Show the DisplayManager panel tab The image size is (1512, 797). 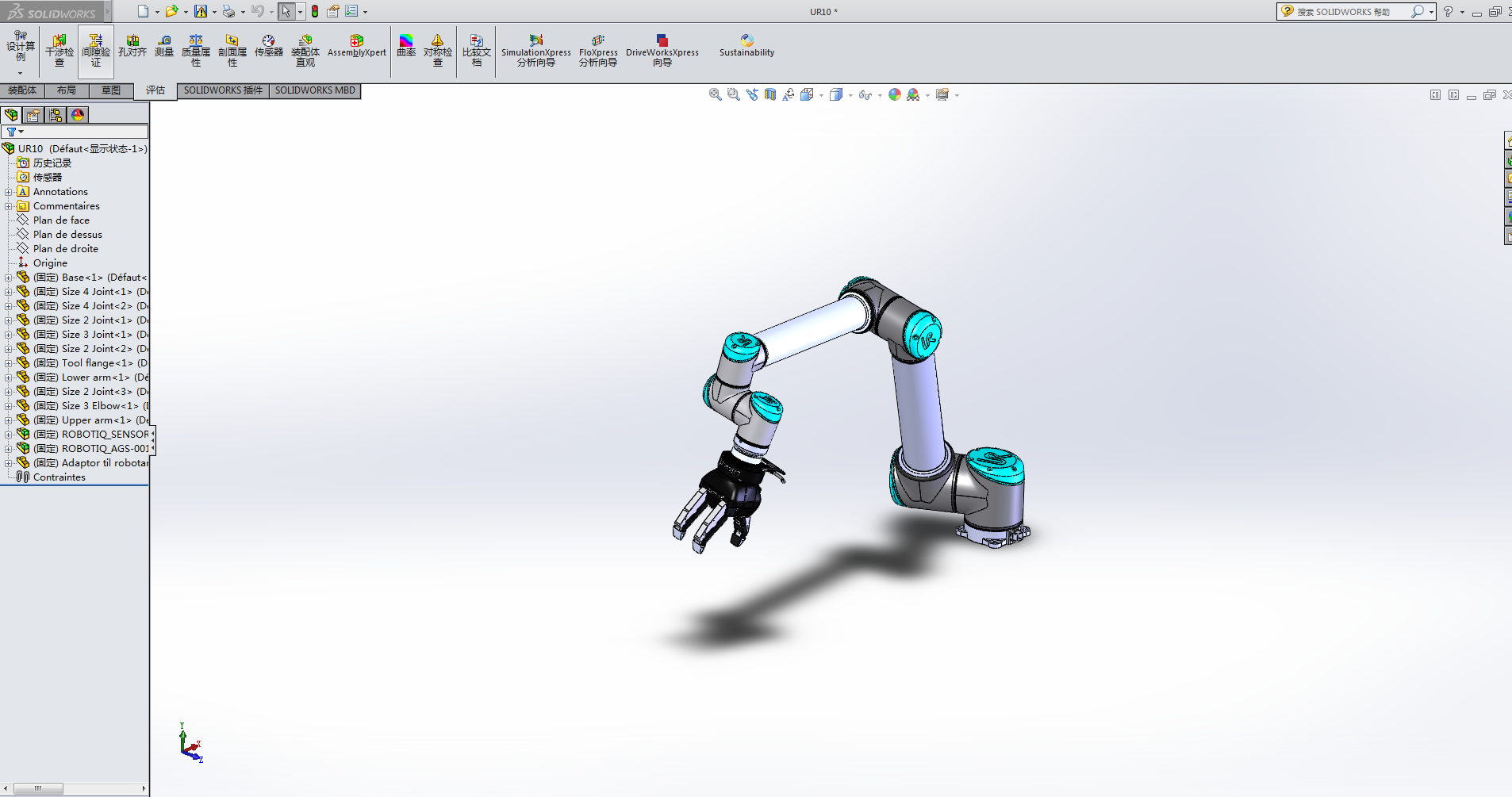pyautogui.click(x=78, y=115)
